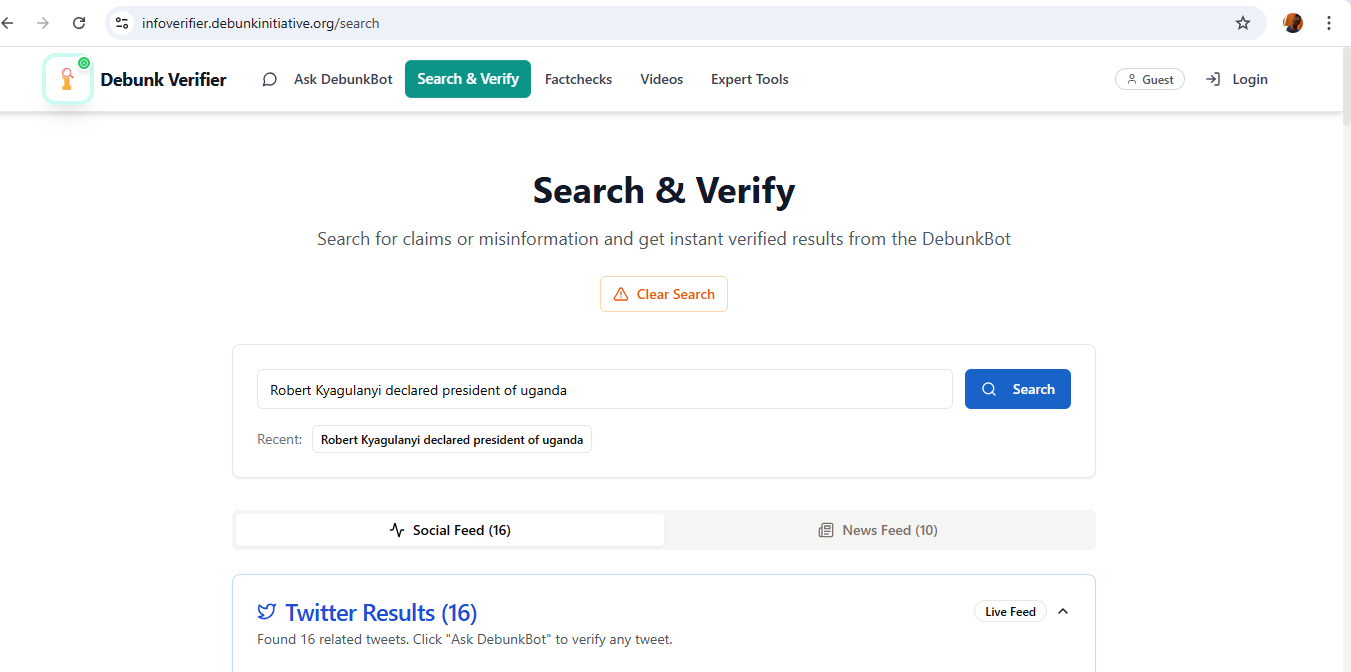Viewport: 1351px width, 672px height.
Task: Go to the Factchecks menu item
Action: tap(578, 79)
